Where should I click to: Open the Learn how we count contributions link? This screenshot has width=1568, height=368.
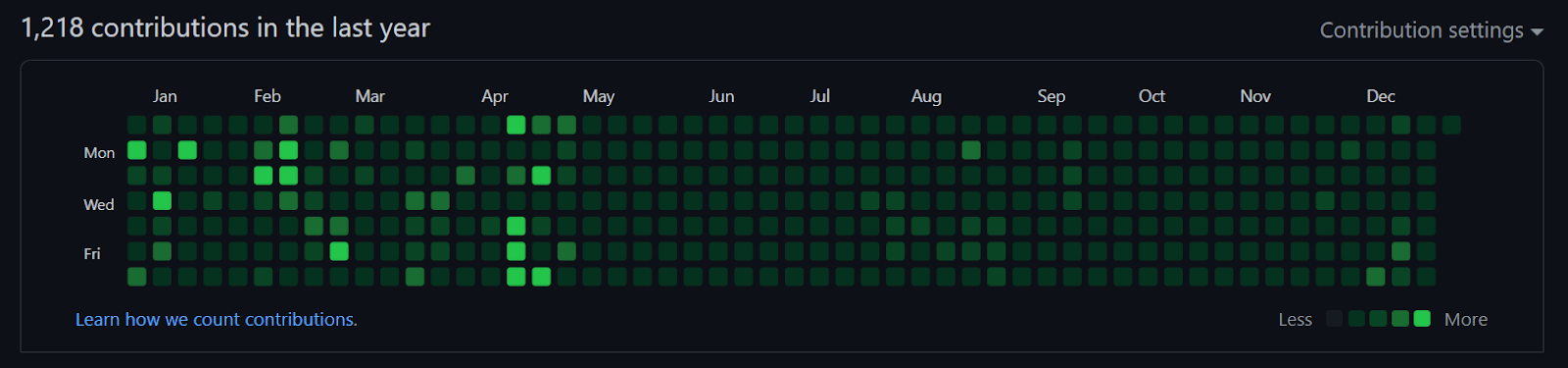[x=217, y=319]
